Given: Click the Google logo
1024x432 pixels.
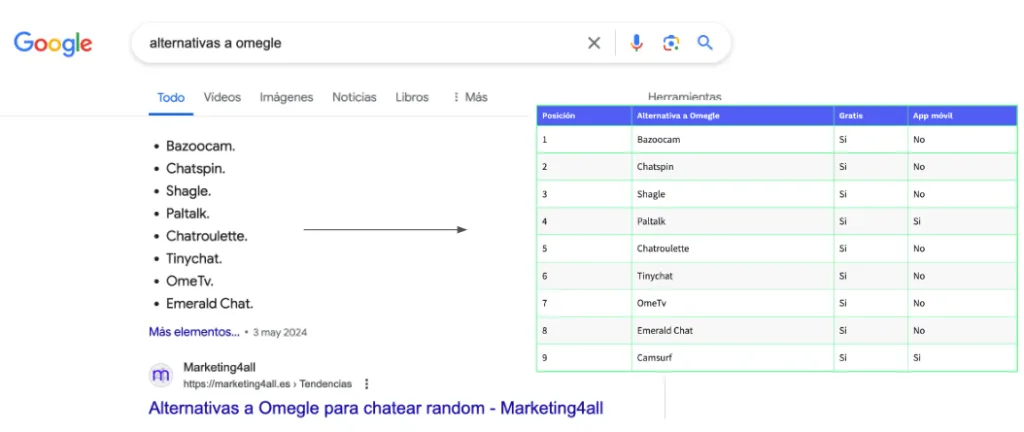Looking at the screenshot, I should [x=53, y=44].
